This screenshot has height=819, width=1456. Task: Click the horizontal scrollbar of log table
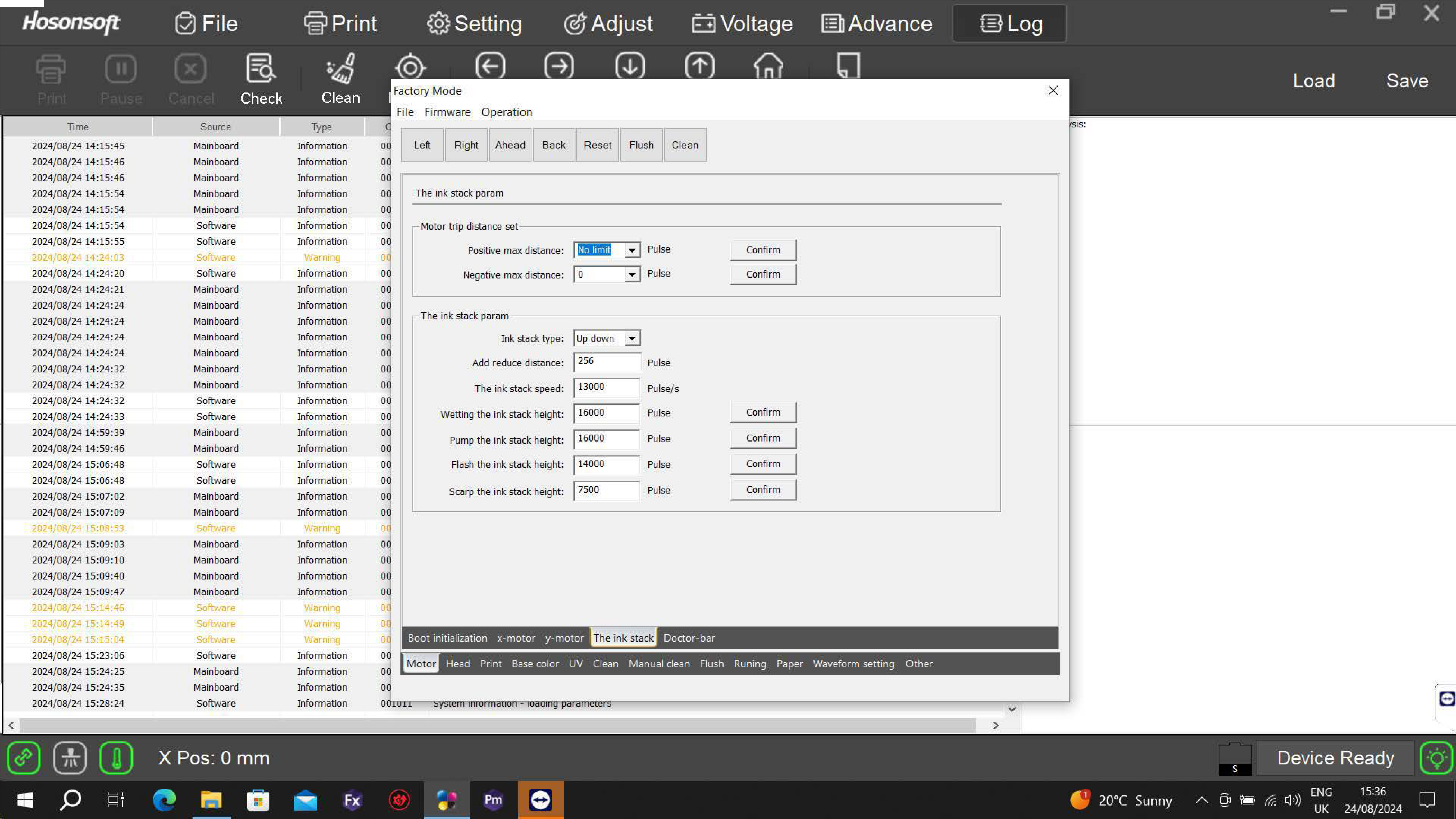pyautogui.click(x=497, y=725)
